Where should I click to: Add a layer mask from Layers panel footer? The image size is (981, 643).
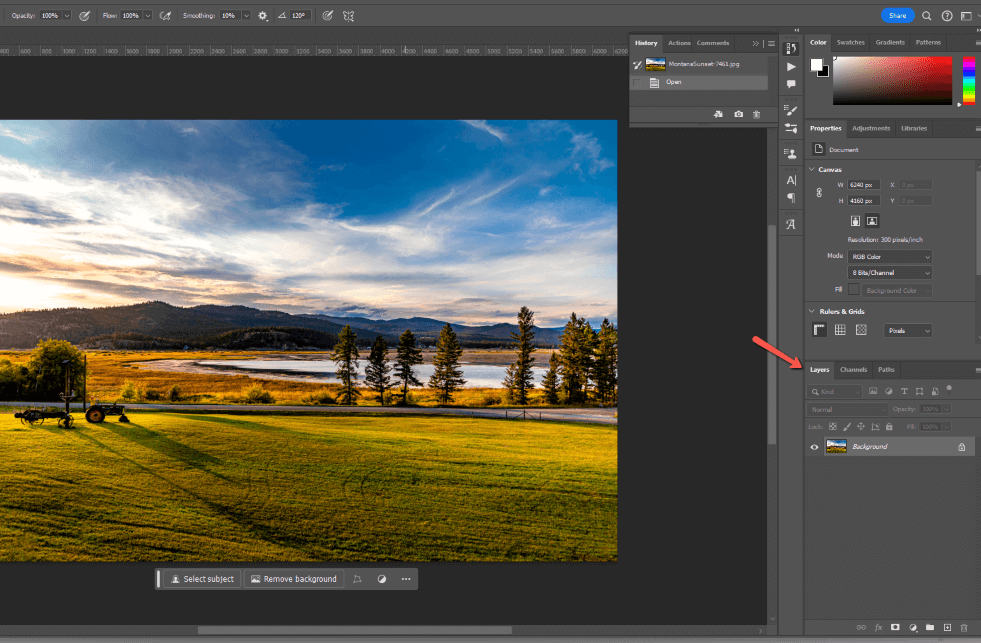point(896,627)
